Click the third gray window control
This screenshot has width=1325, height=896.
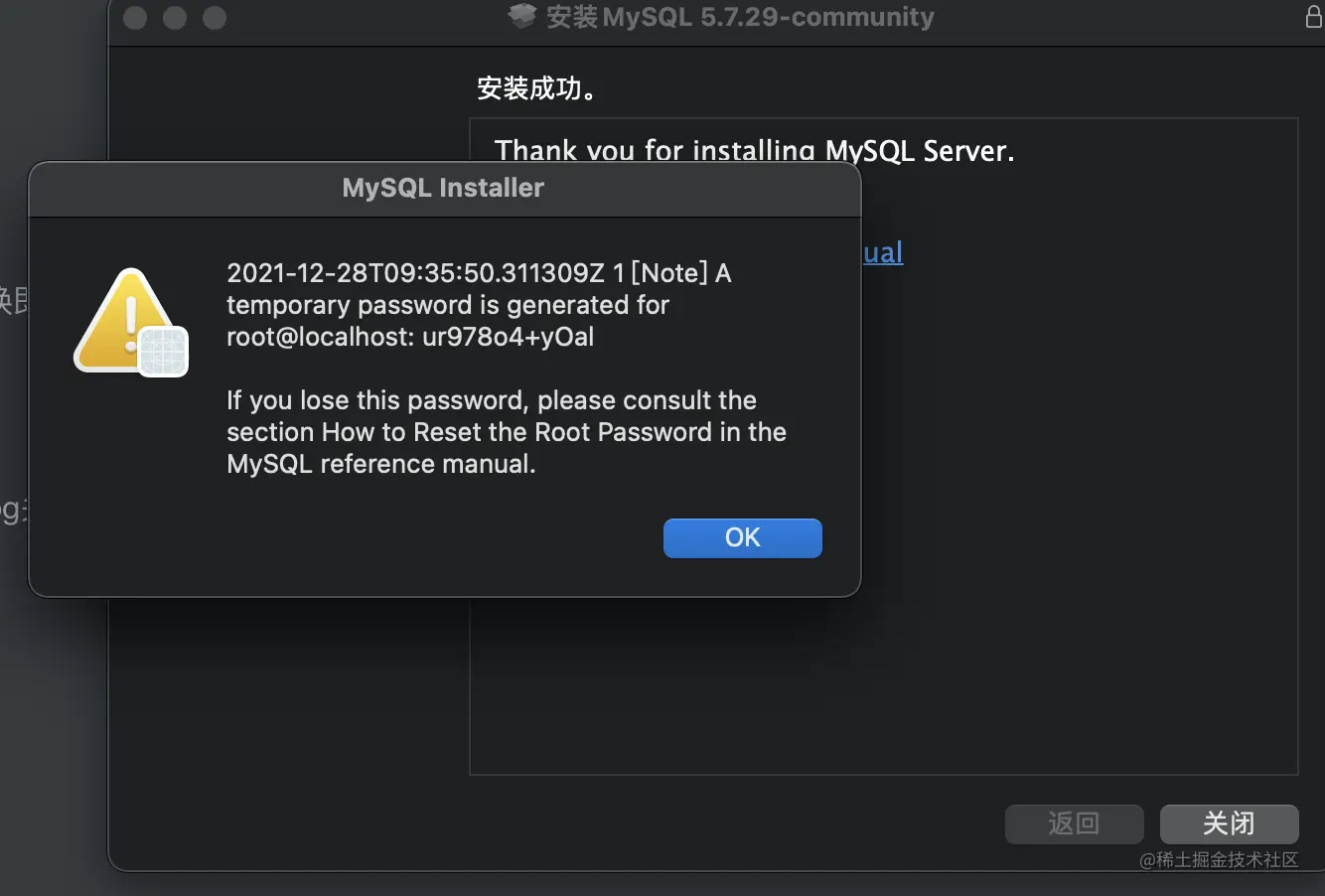(x=215, y=18)
